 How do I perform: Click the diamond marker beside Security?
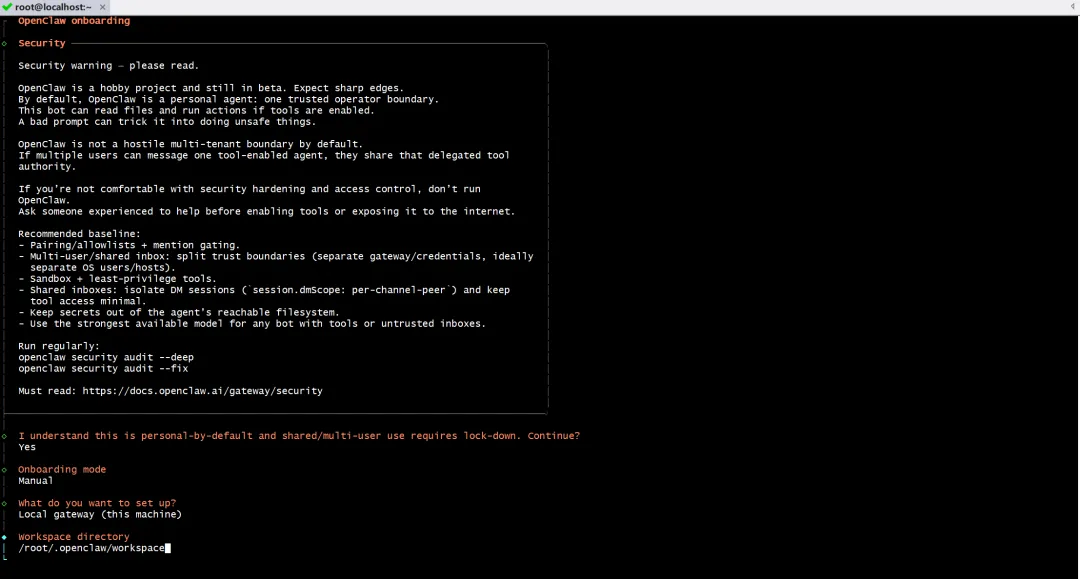[4, 43]
